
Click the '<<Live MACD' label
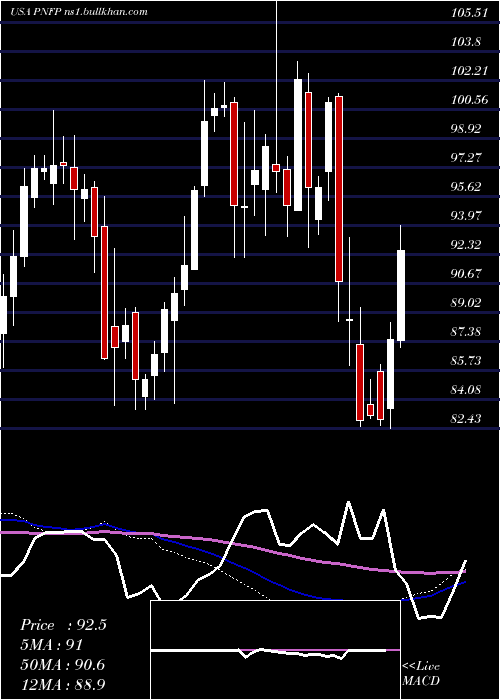421,673
